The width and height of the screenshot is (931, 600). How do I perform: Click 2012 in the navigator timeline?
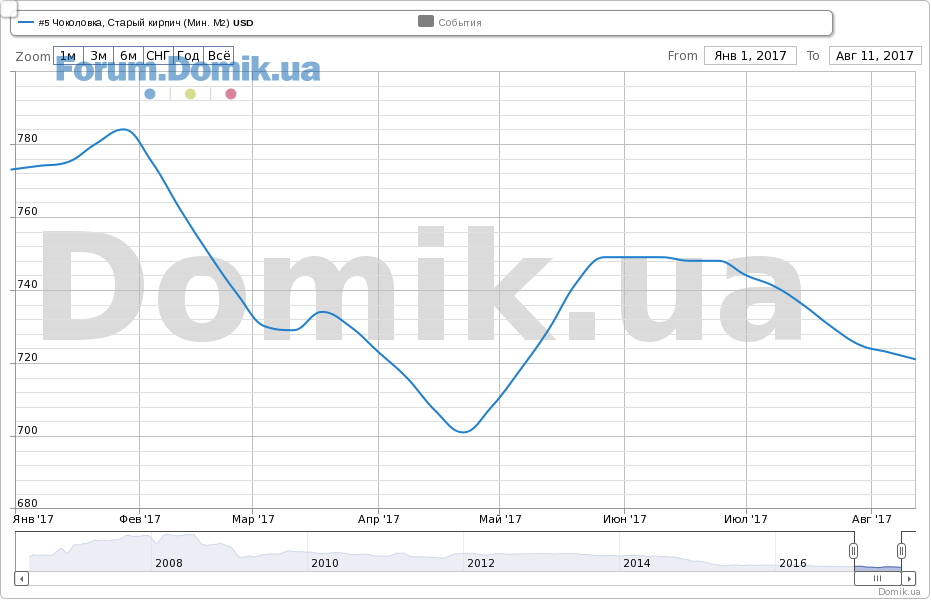point(481,563)
